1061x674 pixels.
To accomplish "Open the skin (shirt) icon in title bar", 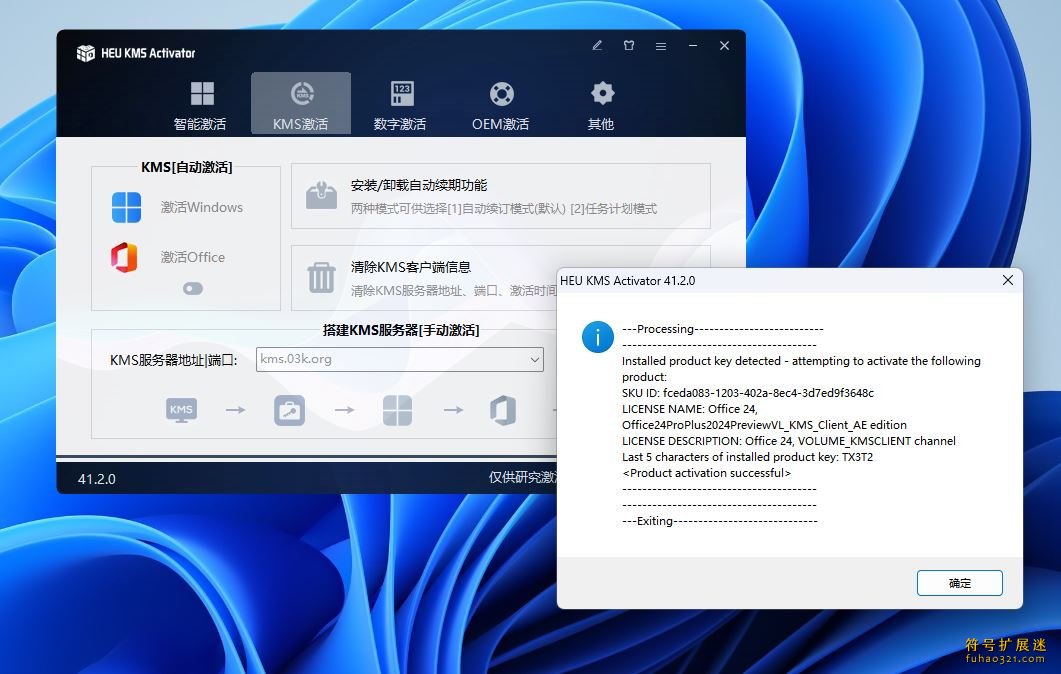I will [x=629, y=46].
